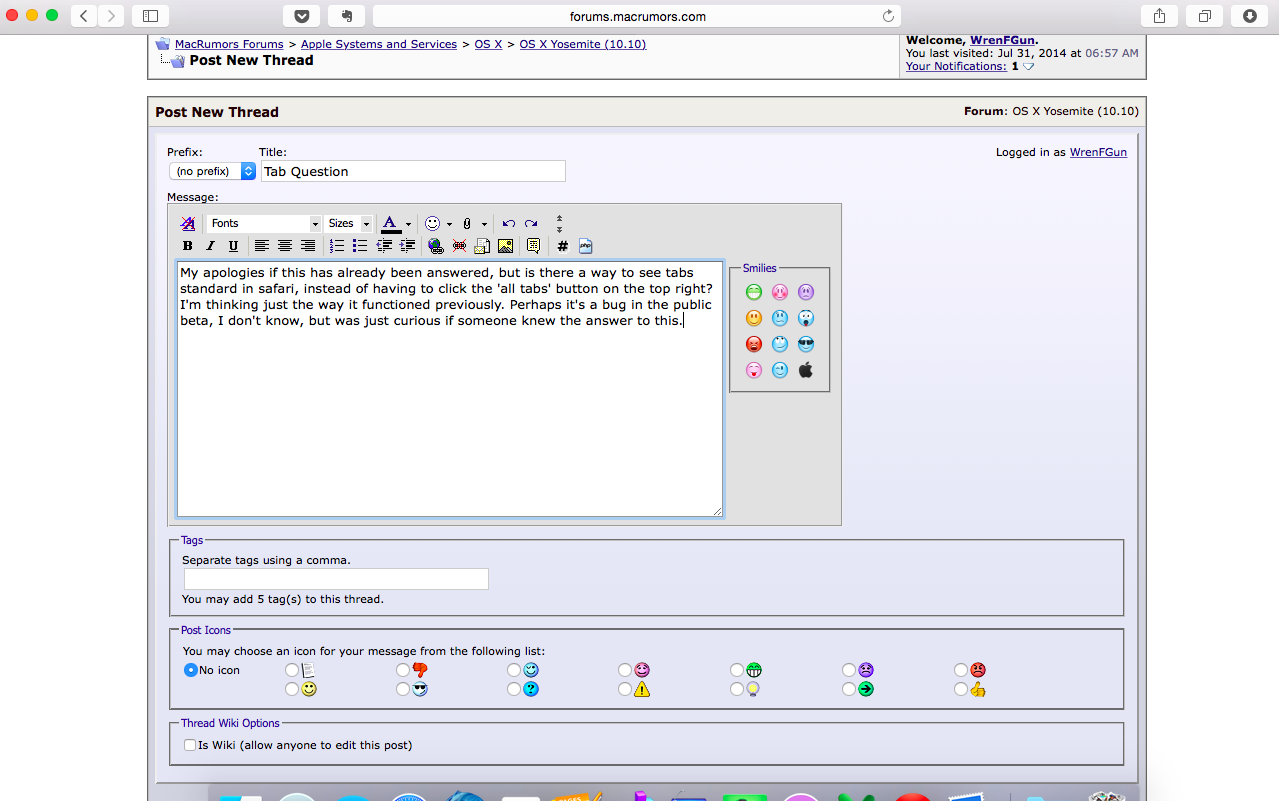Image resolution: width=1279 pixels, height=801 pixels.
Task: Open the Fonts dropdown
Action: (x=264, y=224)
